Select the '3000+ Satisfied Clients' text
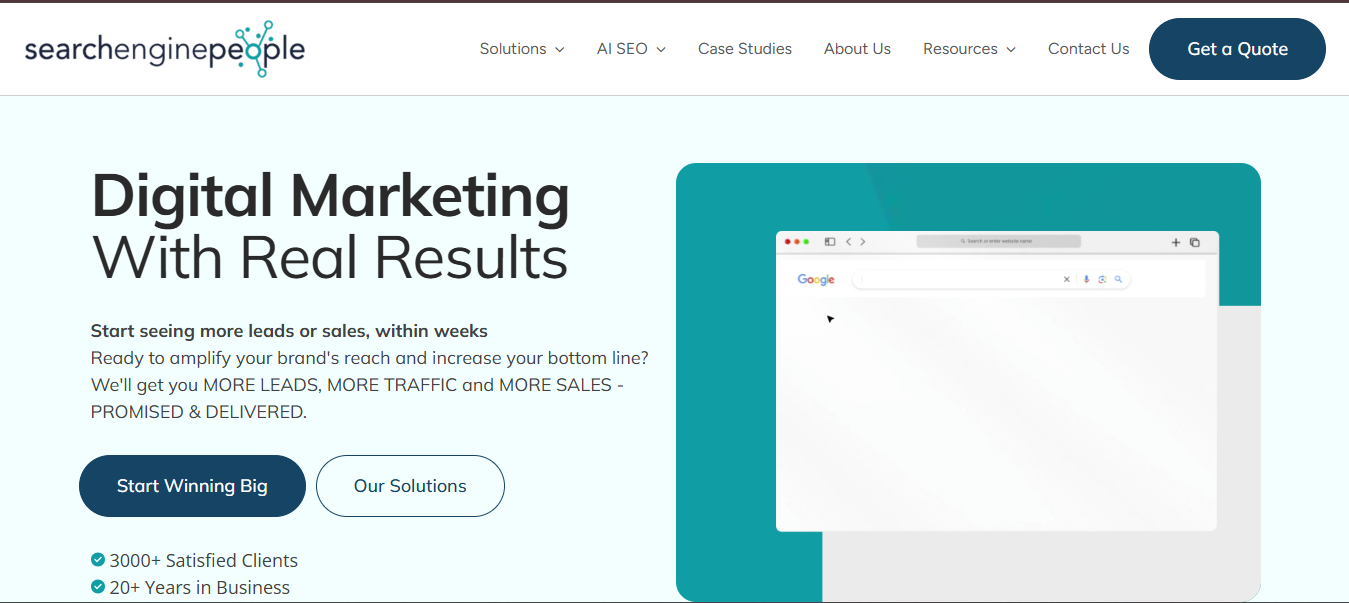1349x603 pixels. [x=204, y=560]
